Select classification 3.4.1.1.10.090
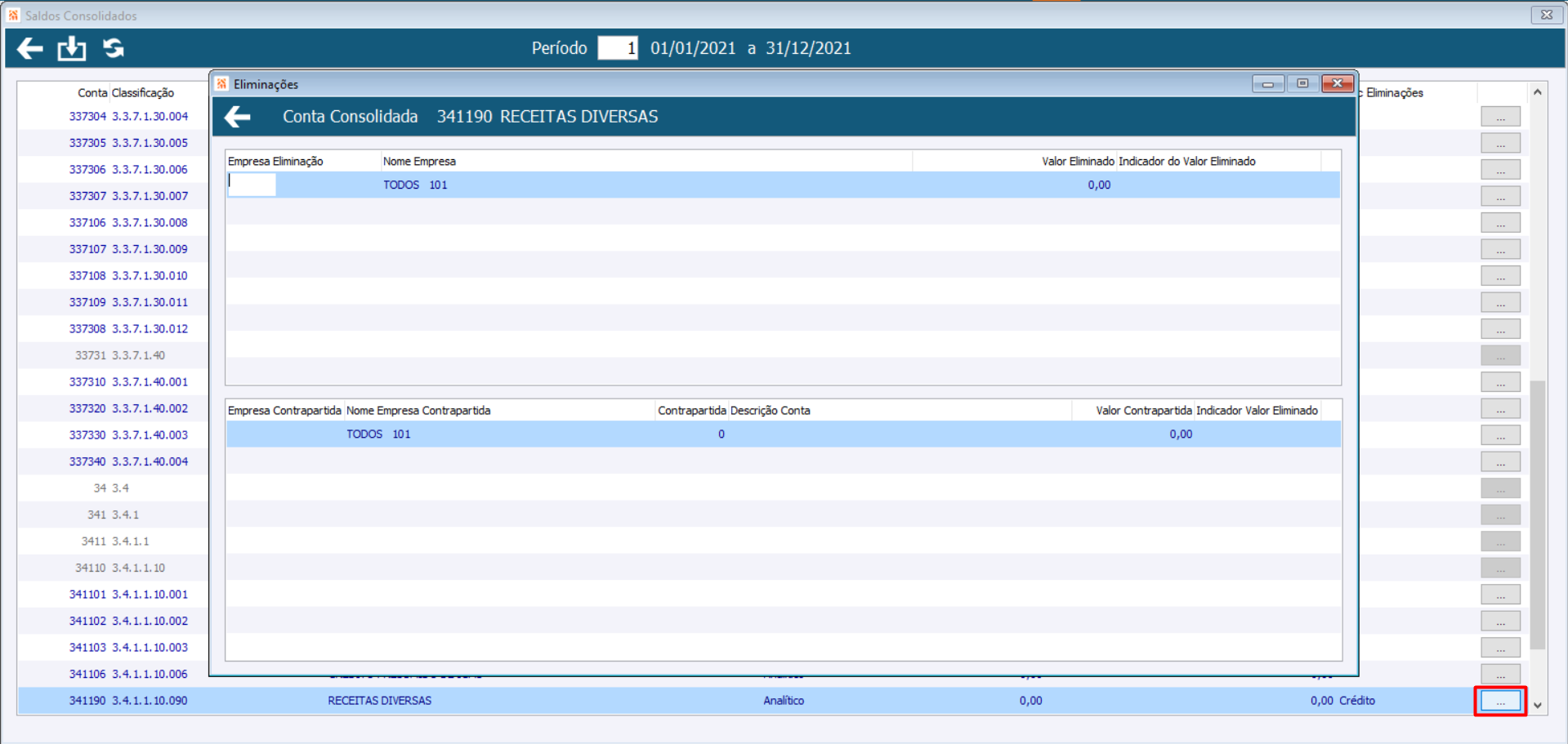1568x744 pixels. pos(150,701)
